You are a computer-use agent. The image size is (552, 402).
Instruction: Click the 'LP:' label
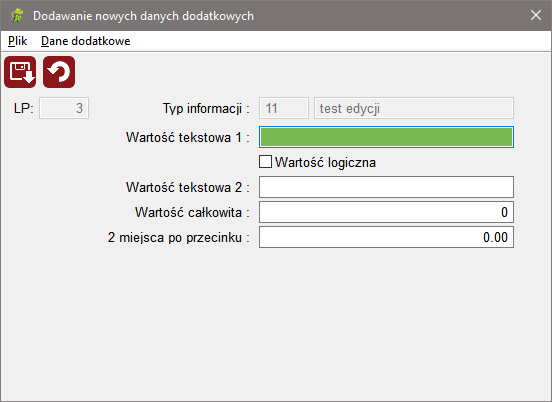[x=24, y=108]
